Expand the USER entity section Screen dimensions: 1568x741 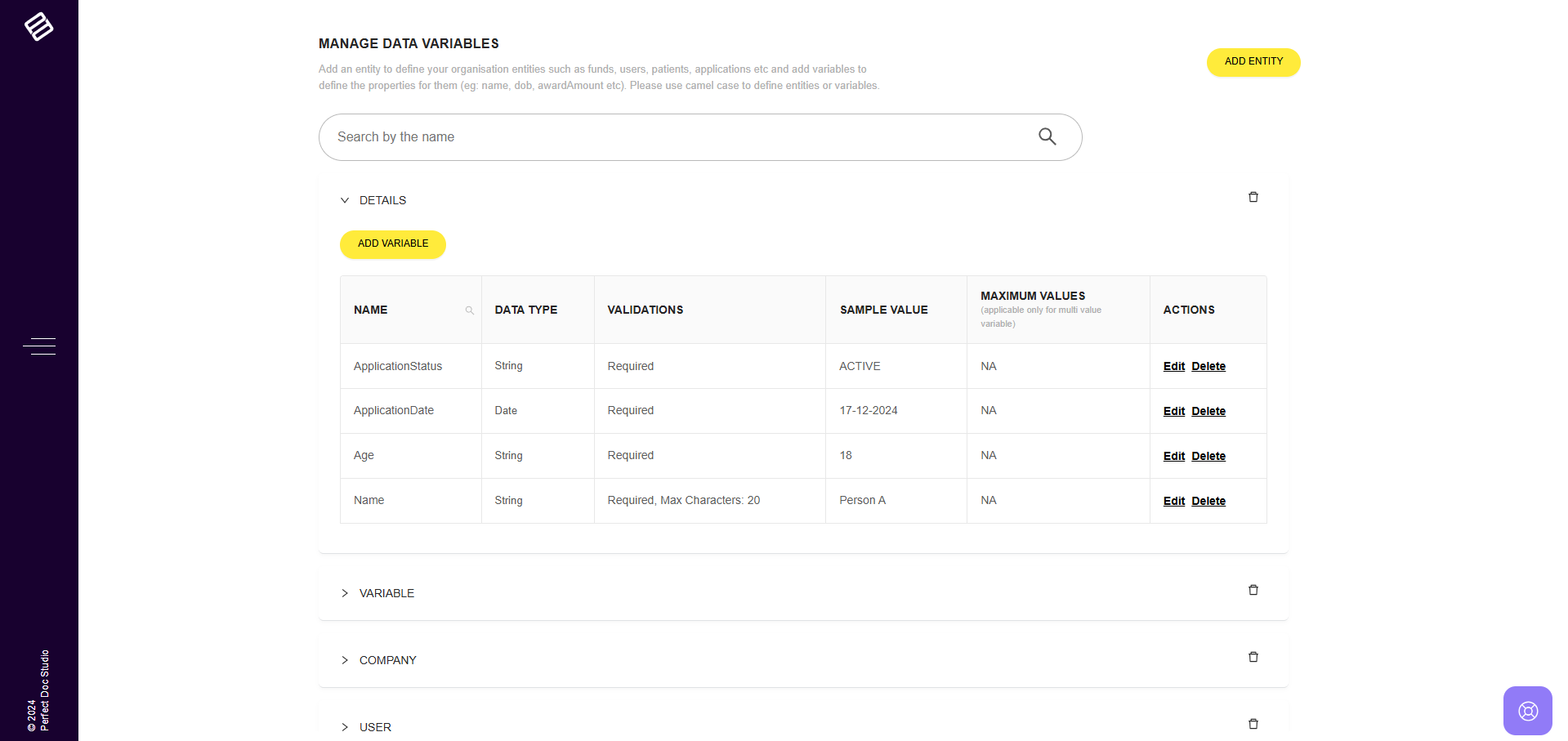point(345,727)
